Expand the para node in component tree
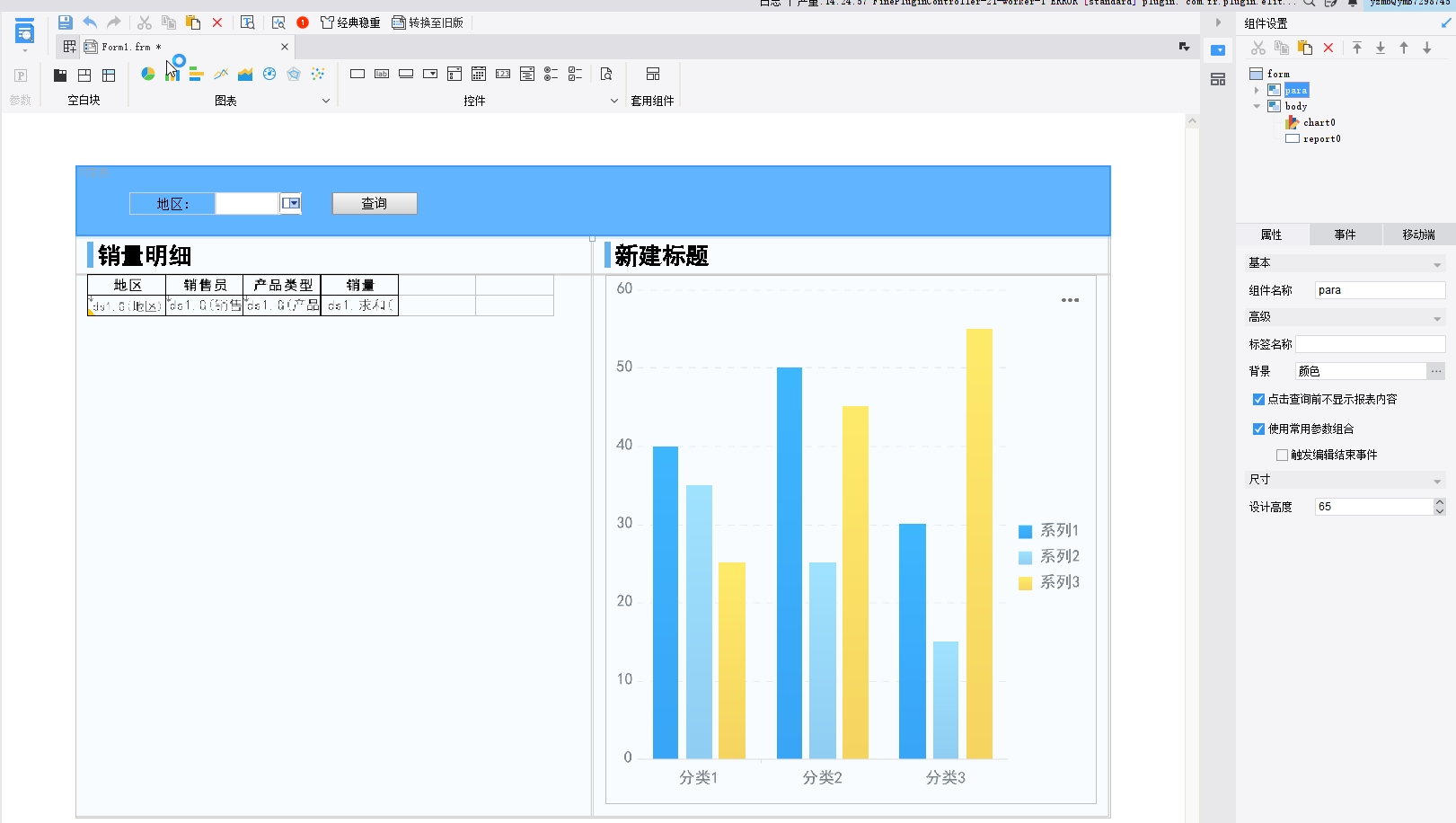The image size is (1456, 823). (x=1257, y=90)
